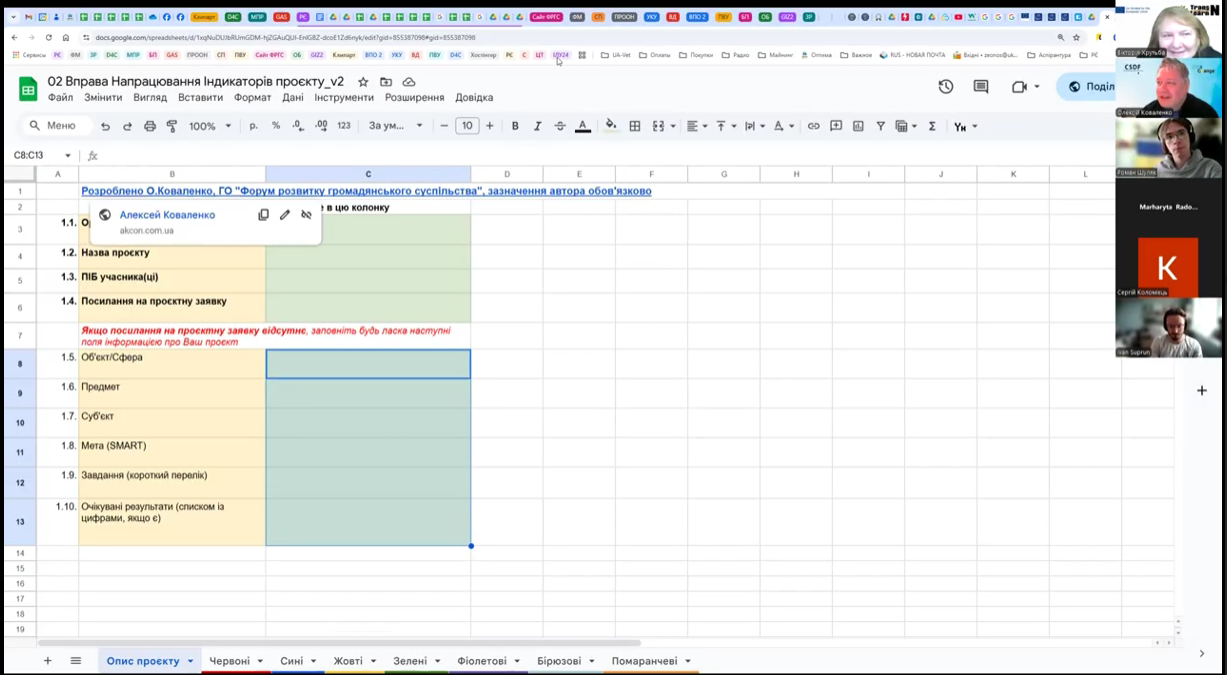Open the Змінити menu
The height and width of the screenshot is (675, 1227).
click(103, 97)
